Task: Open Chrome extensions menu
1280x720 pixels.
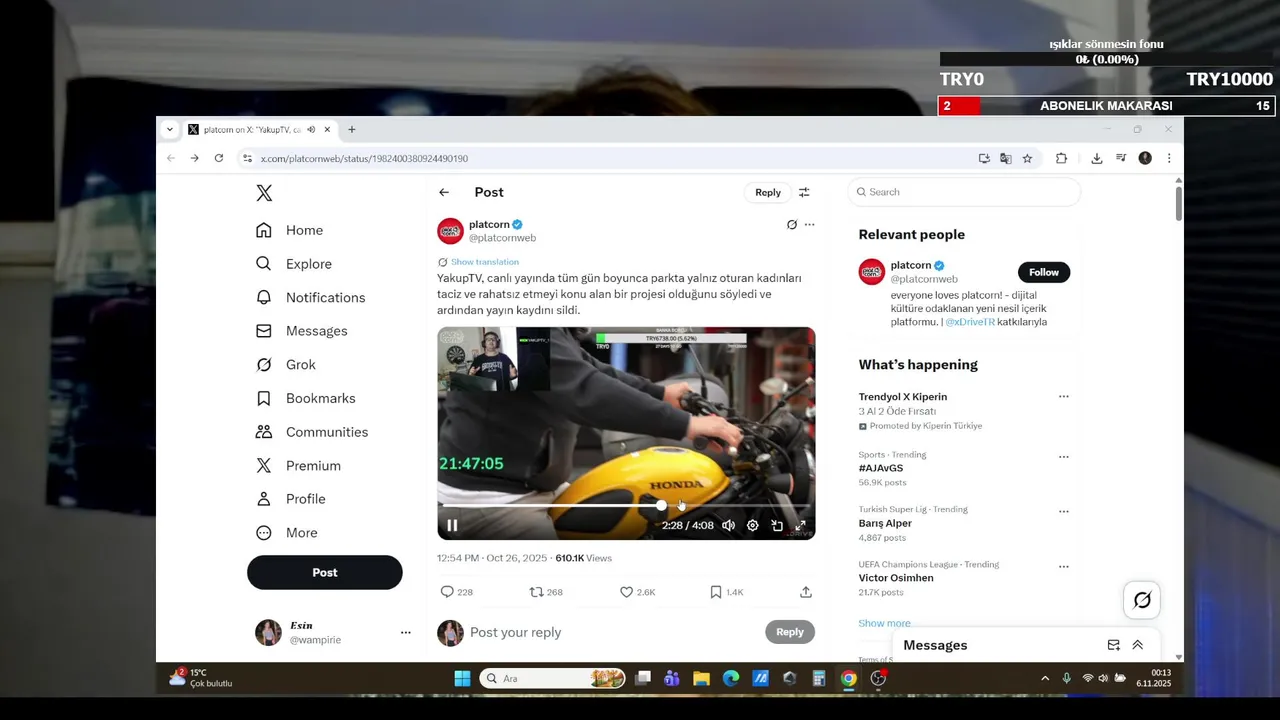Action: click(x=1061, y=158)
